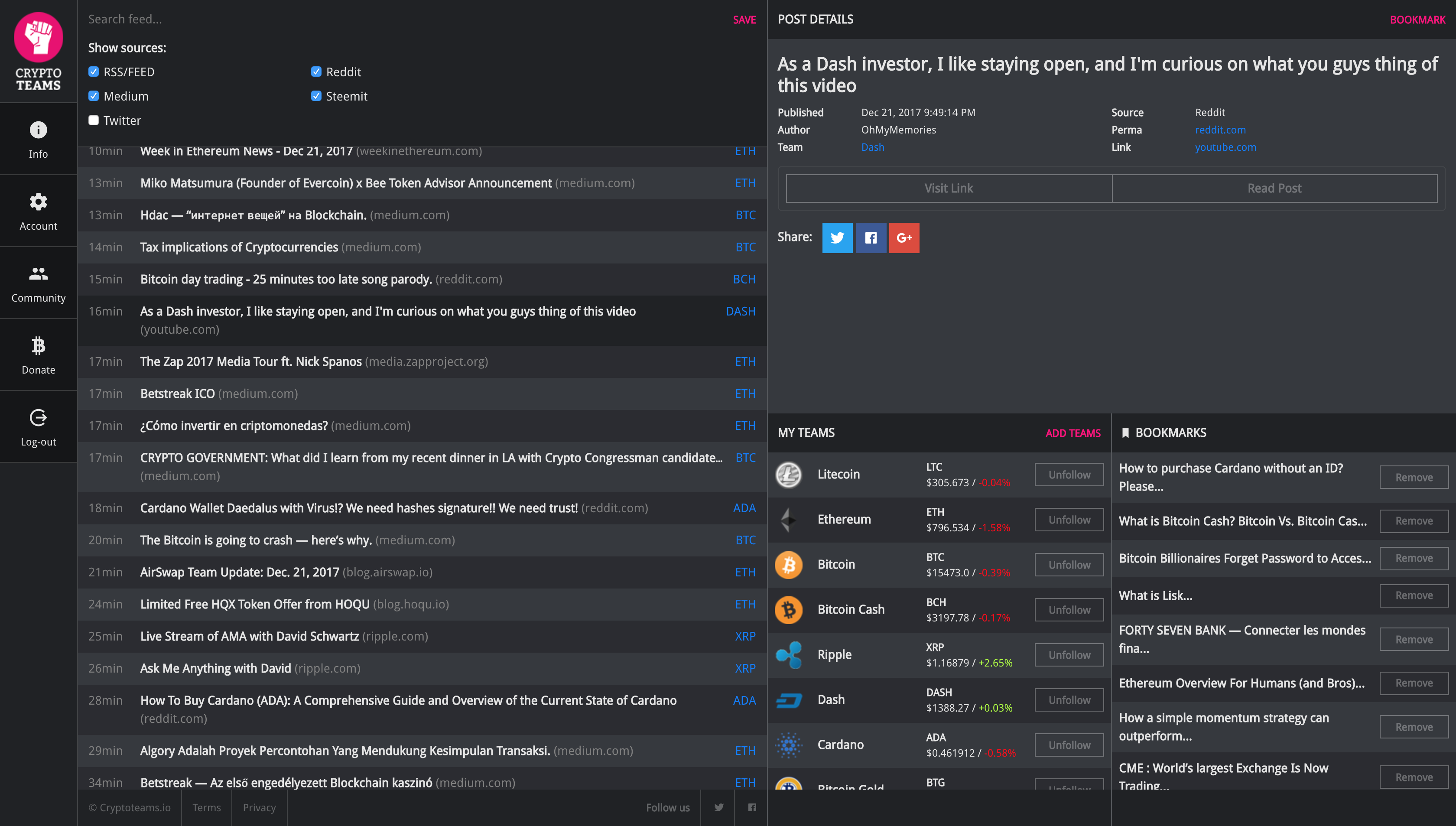Open the Terms page

point(206,807)
